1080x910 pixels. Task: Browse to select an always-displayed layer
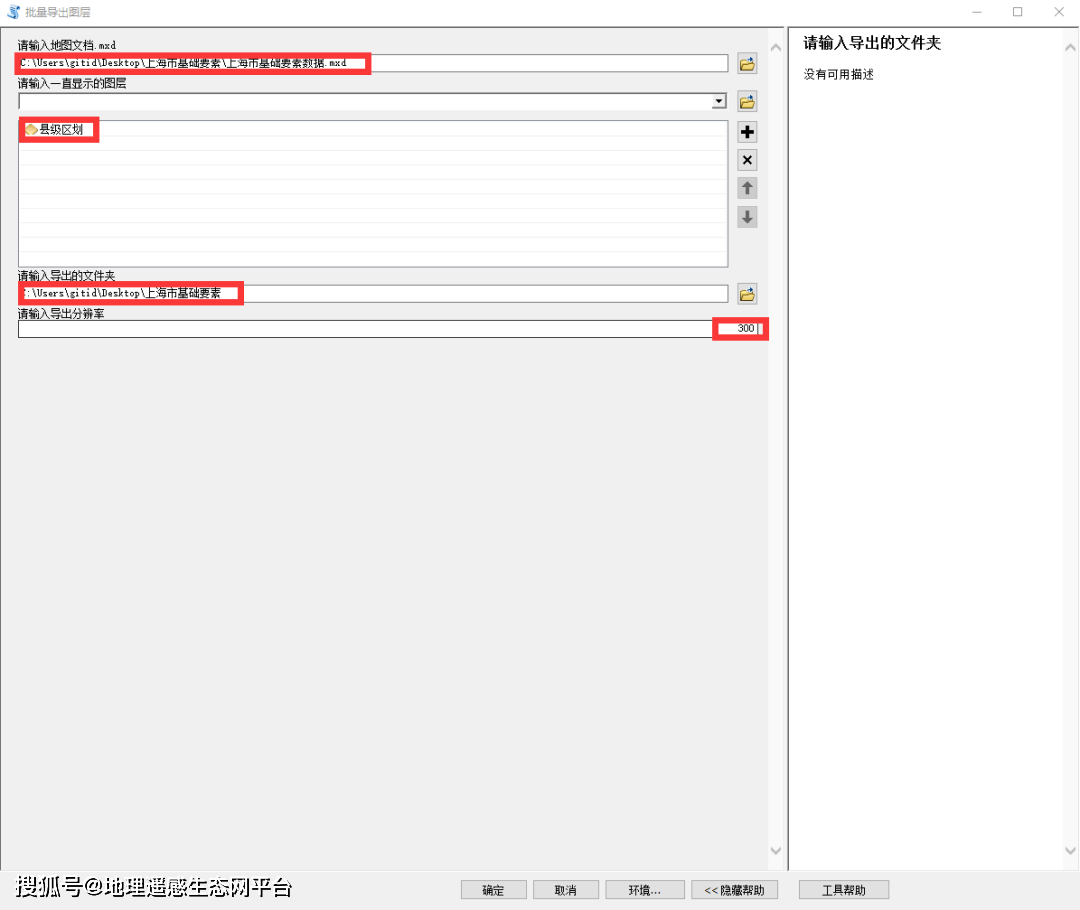(747, 101)
